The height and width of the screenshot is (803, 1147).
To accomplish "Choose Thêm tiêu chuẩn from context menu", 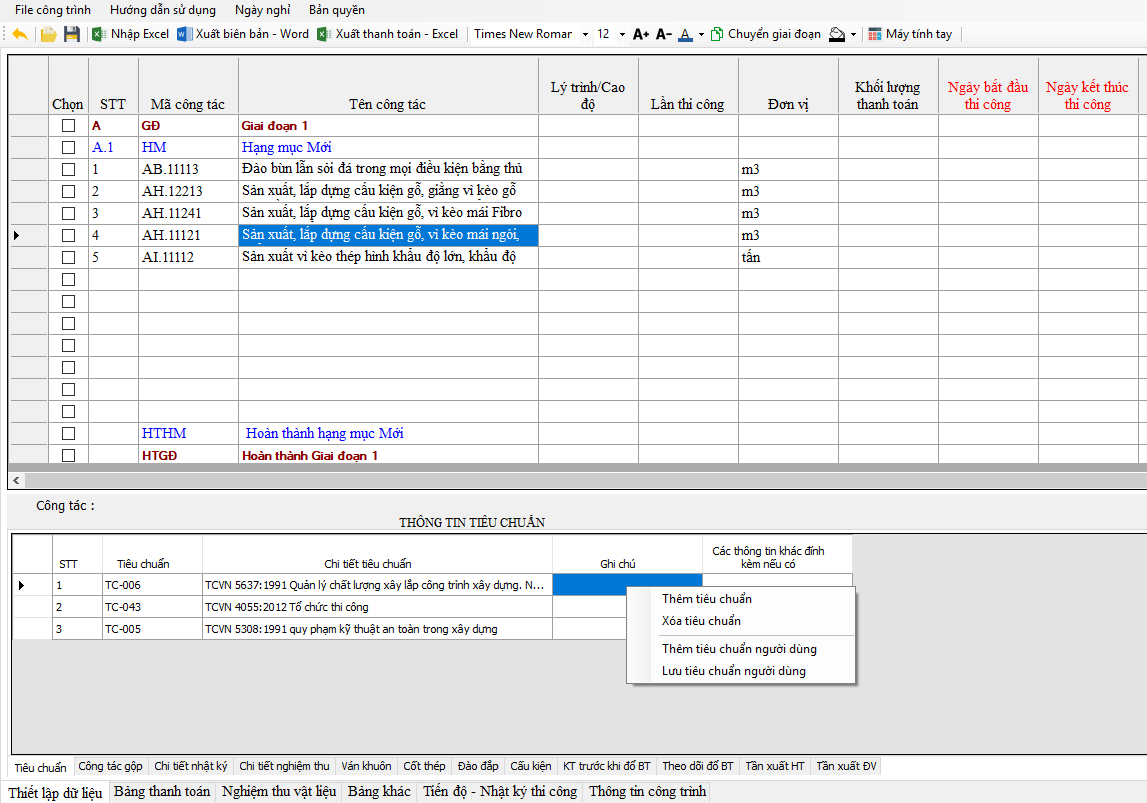I will pyautogui.click(x=706, y=599).
